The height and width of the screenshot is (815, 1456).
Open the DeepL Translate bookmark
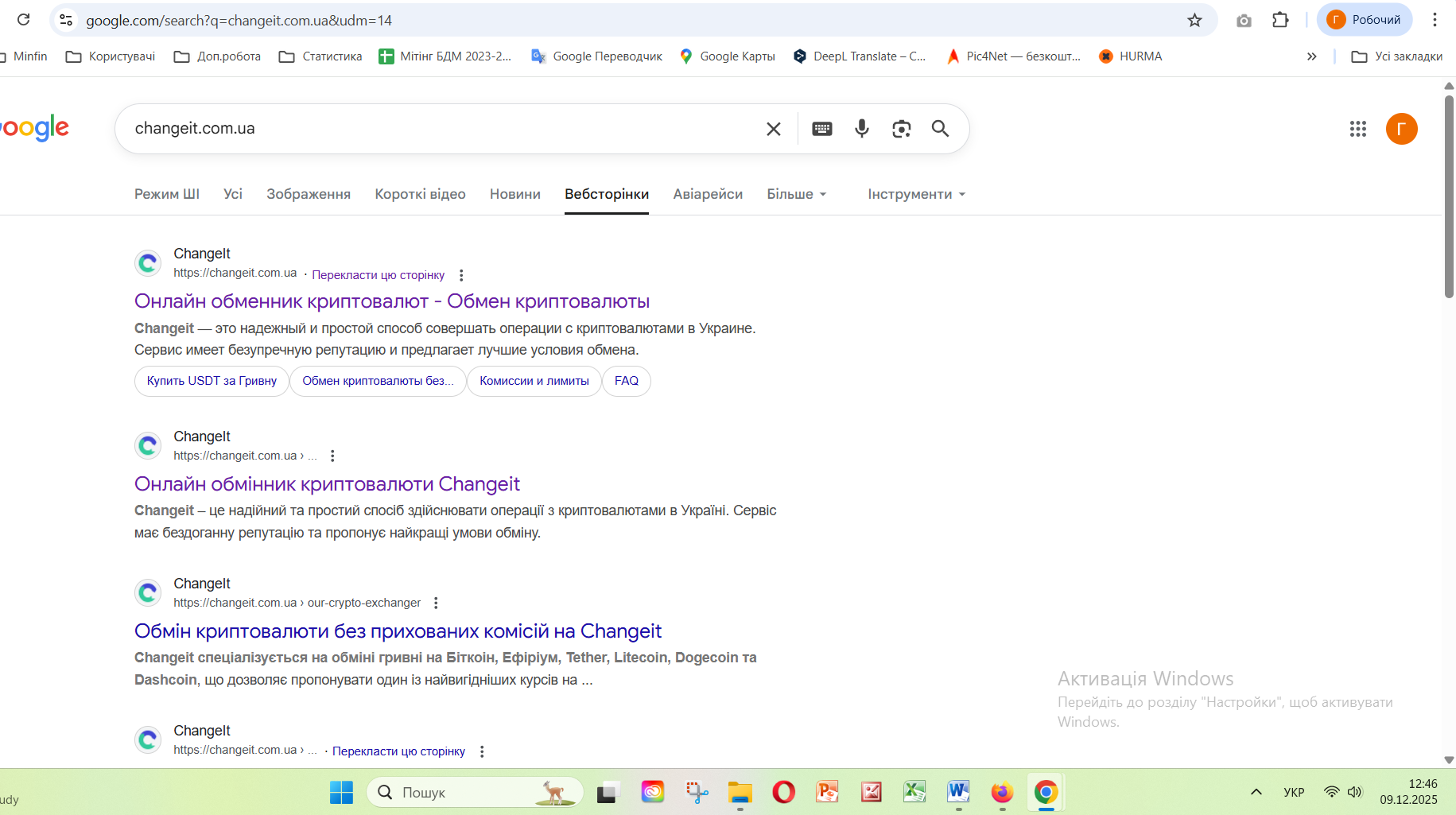pyautogui.click(x=860, y=56)
